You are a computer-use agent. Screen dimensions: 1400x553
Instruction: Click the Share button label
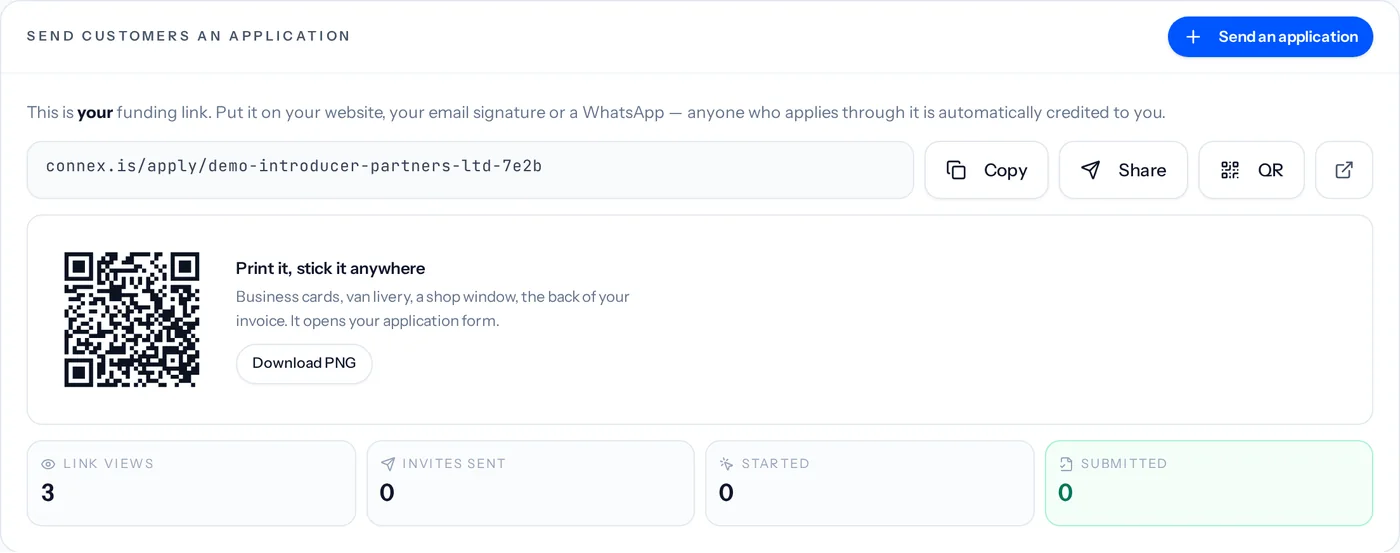point(1142,170)
